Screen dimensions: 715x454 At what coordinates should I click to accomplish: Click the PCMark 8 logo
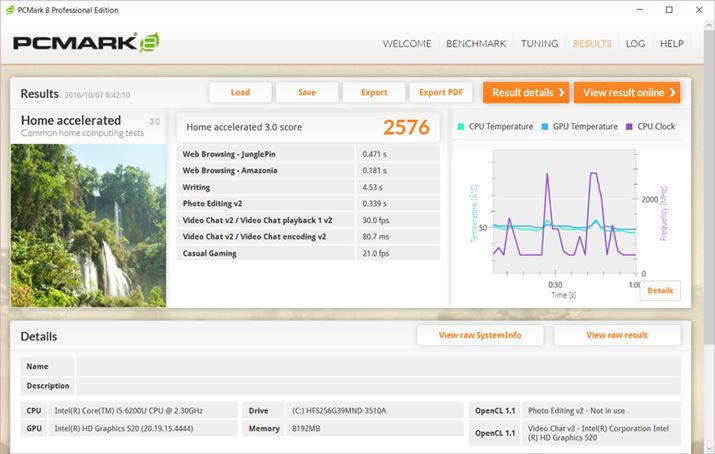(86, 43)
